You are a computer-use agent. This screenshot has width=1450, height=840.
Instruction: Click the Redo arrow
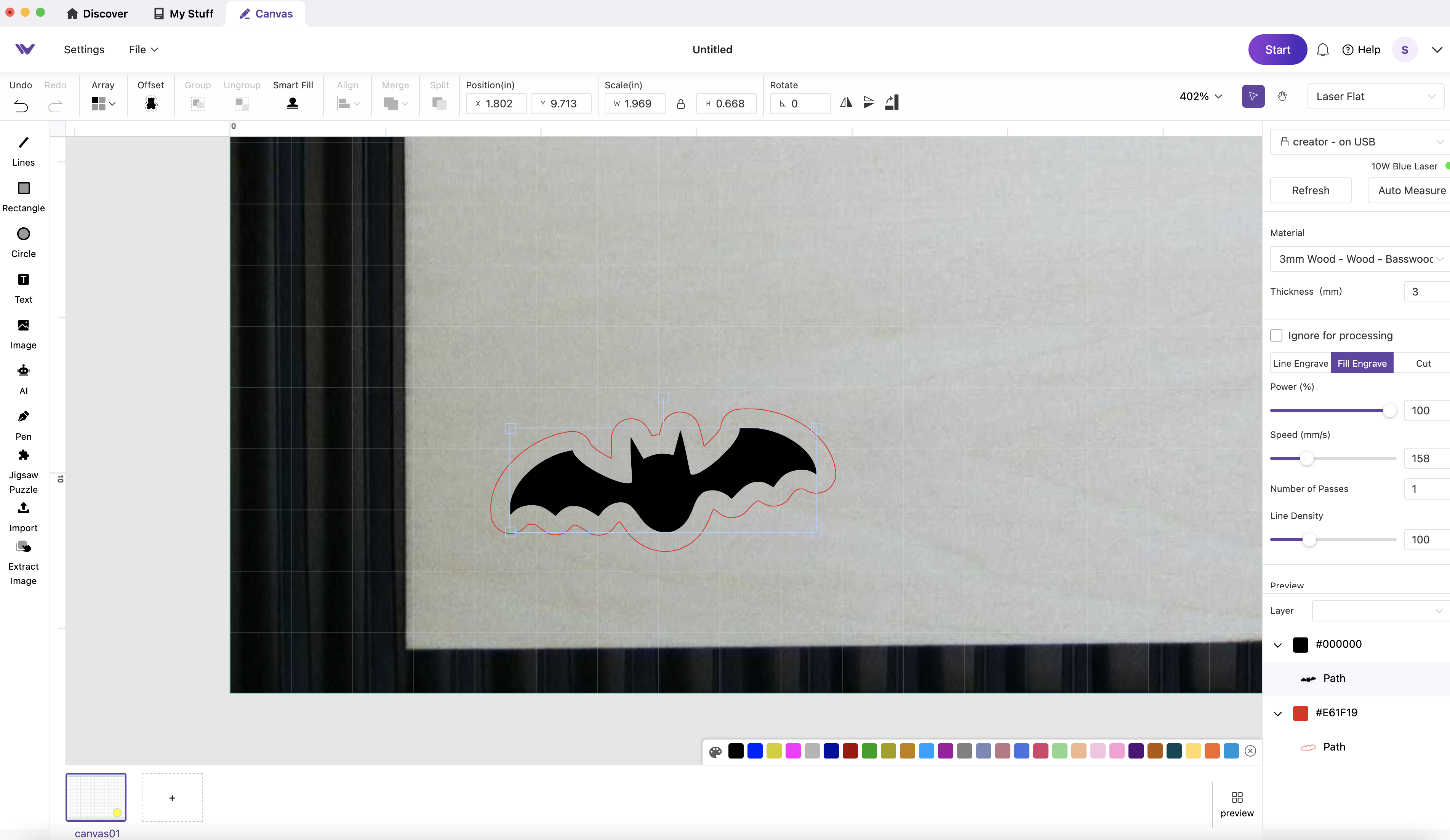click(55, 106)
